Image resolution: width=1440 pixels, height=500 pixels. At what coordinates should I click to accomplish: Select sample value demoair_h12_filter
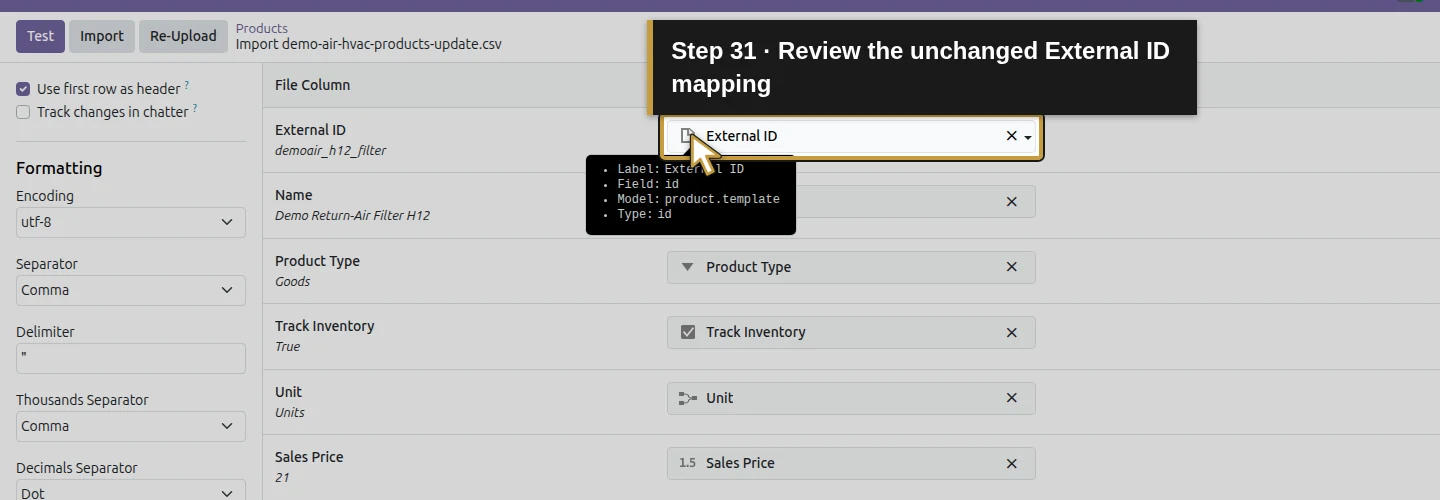click(330, 151)
